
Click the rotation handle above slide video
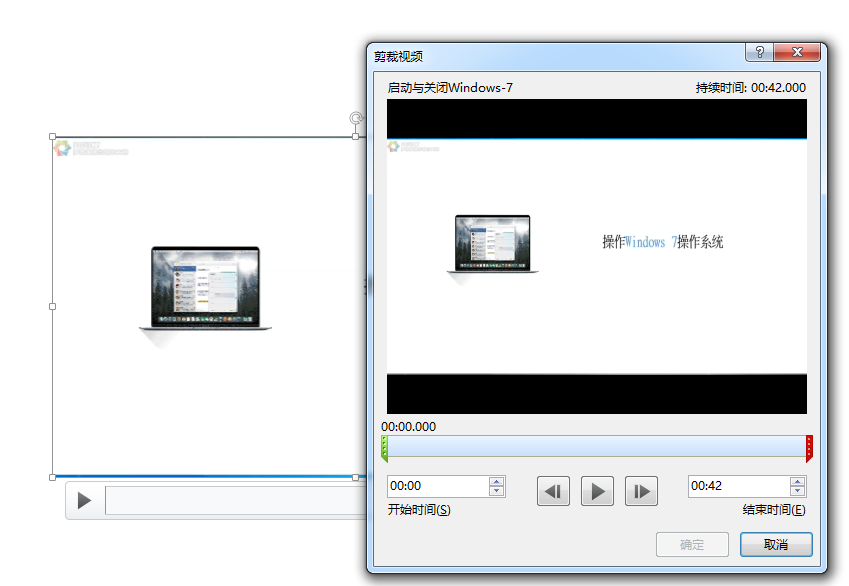[x=356, y=118]
